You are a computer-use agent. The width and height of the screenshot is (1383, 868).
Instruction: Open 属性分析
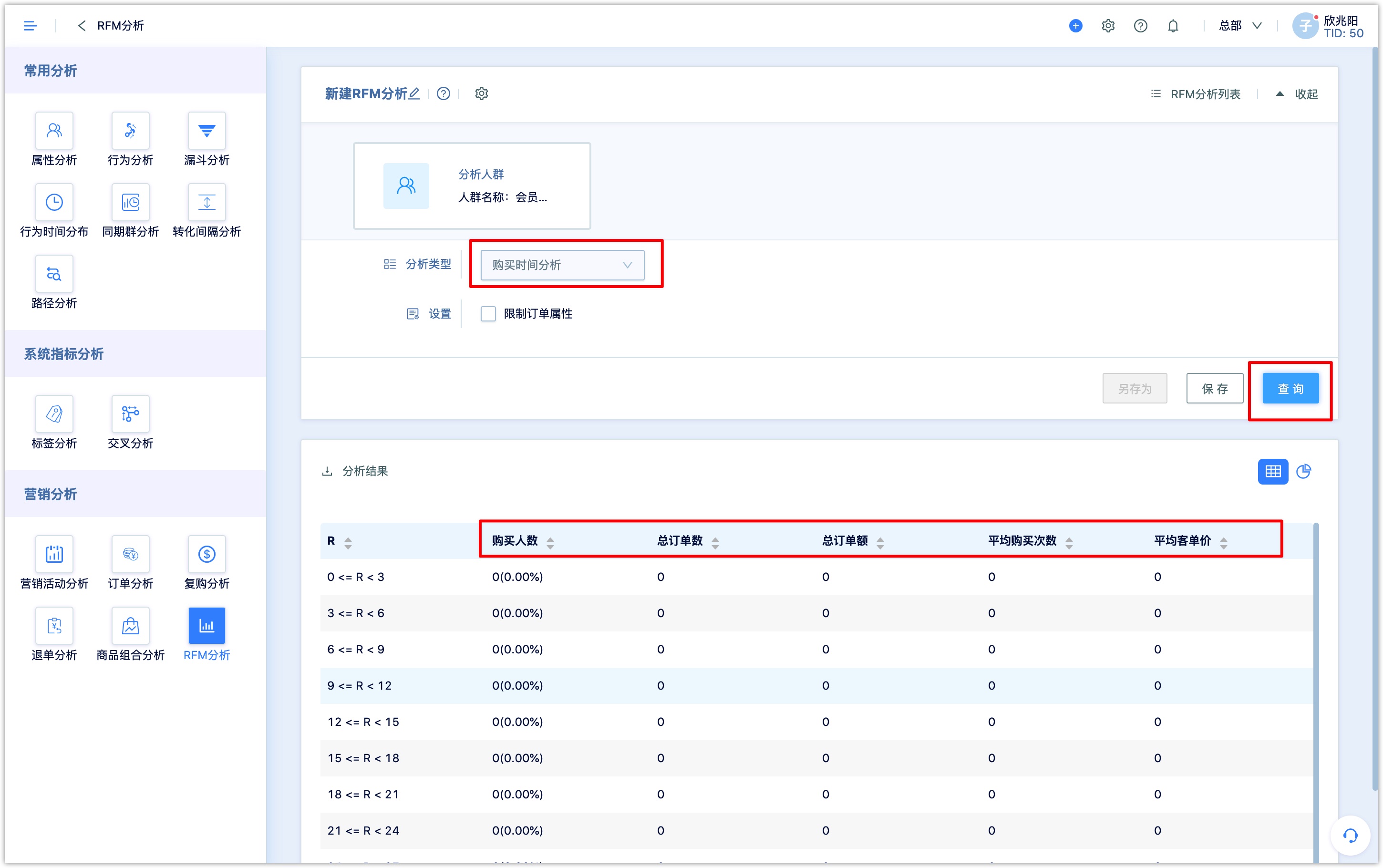[54, 139]
